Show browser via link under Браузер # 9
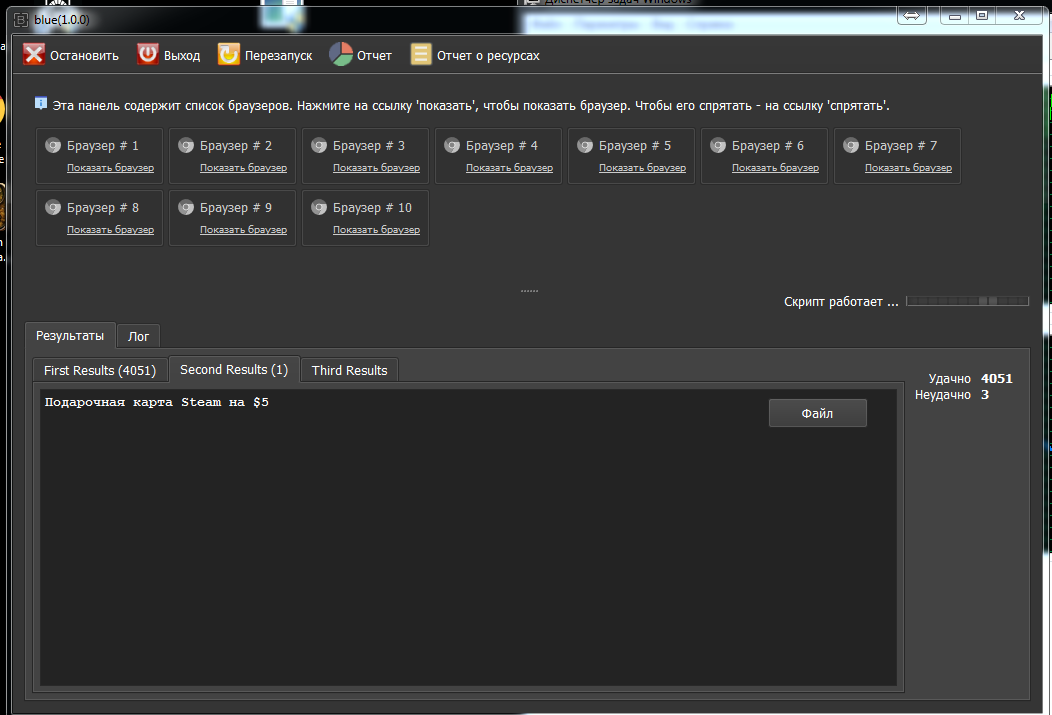1052x715 pixels. (x=243, y=230)
